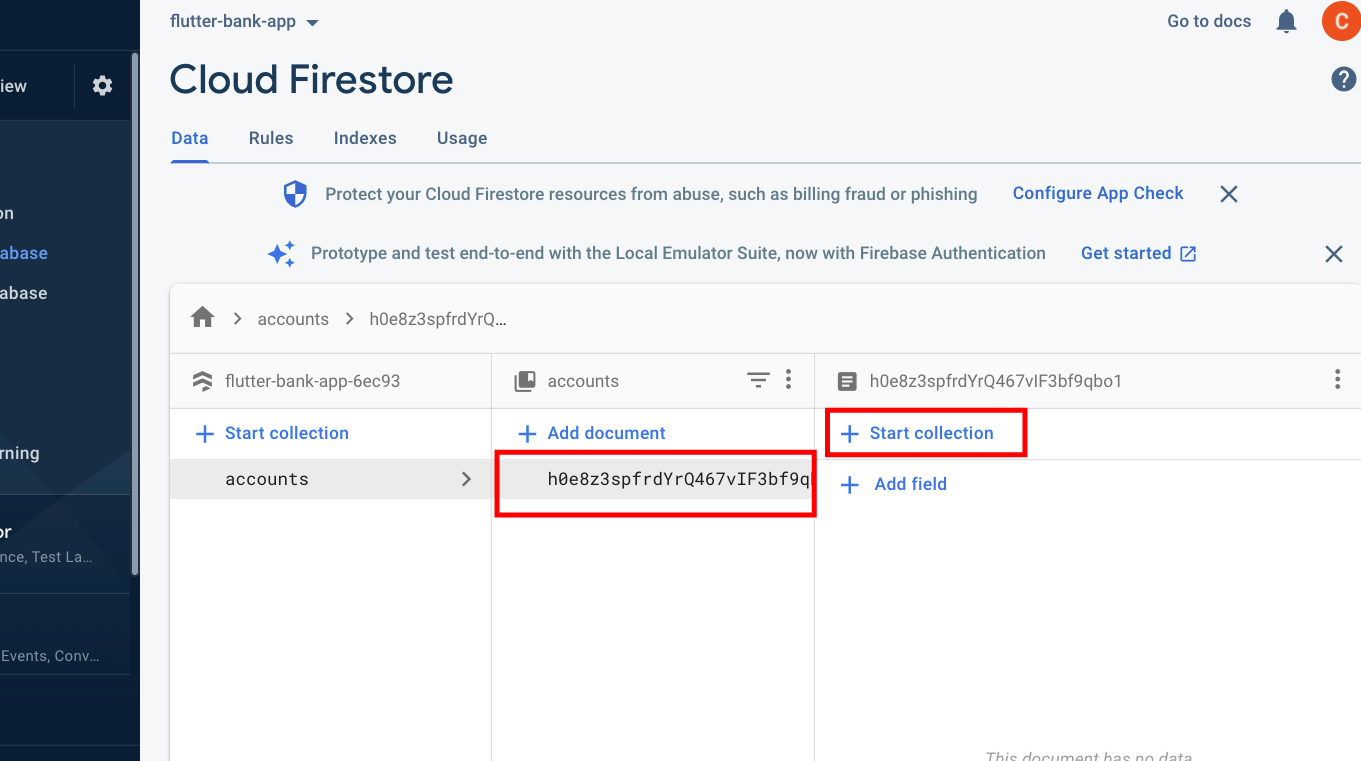Click the accounts collection icon
This screenshot has height=761, width=1361.
click(524, 381)
